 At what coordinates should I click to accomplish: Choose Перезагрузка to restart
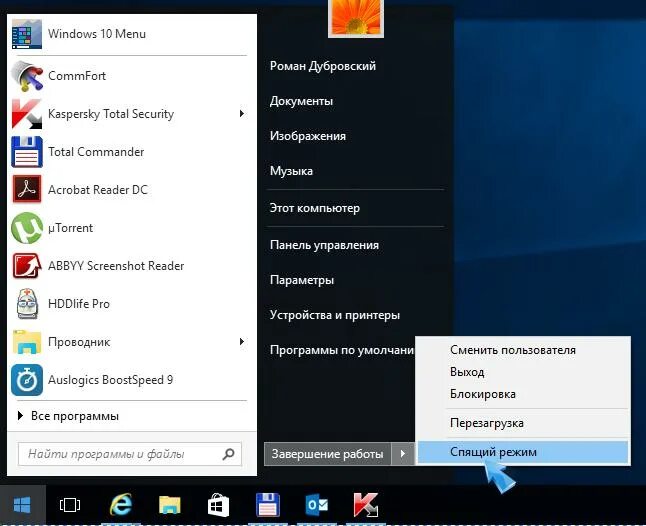pyautogui.click(x=487, y=423)
